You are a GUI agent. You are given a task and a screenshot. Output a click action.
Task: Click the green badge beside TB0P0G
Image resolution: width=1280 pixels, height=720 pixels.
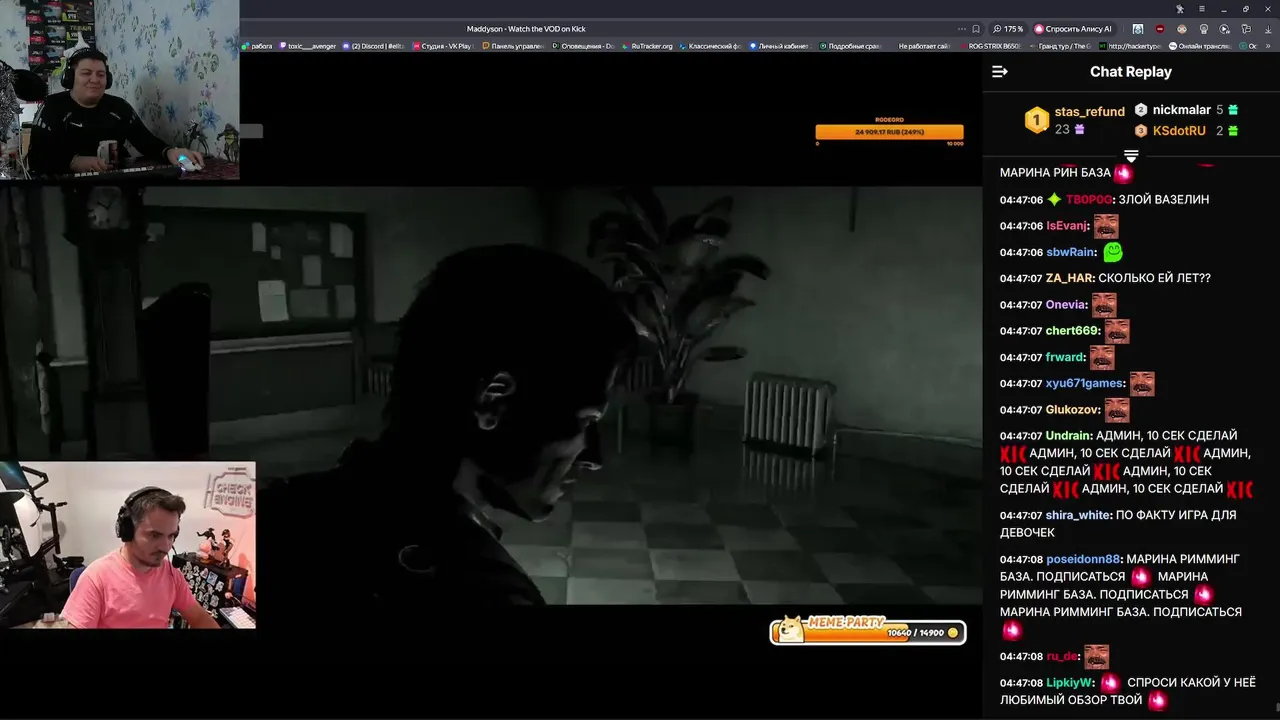pos(1054,200)
